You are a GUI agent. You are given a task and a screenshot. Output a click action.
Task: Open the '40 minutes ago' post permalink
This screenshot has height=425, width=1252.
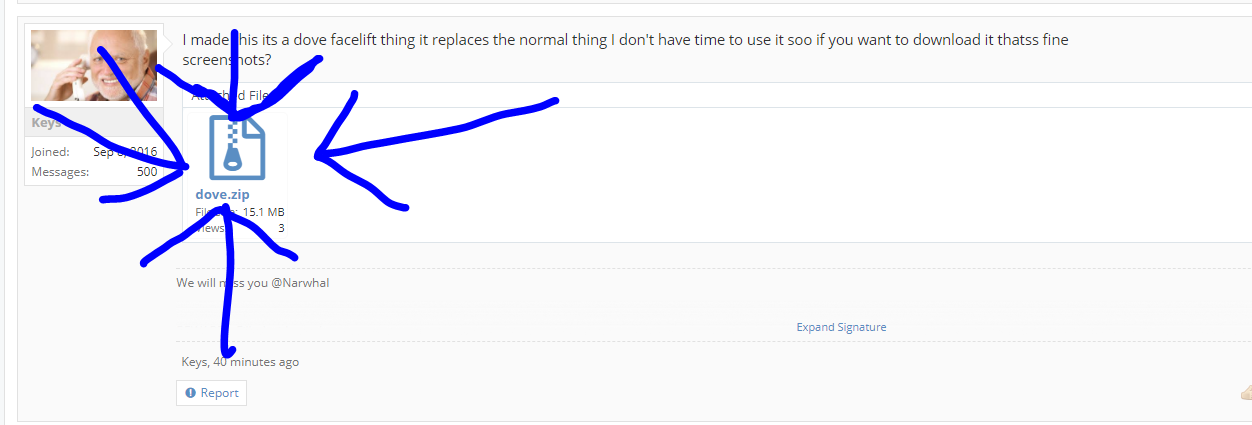click(256, 362)
